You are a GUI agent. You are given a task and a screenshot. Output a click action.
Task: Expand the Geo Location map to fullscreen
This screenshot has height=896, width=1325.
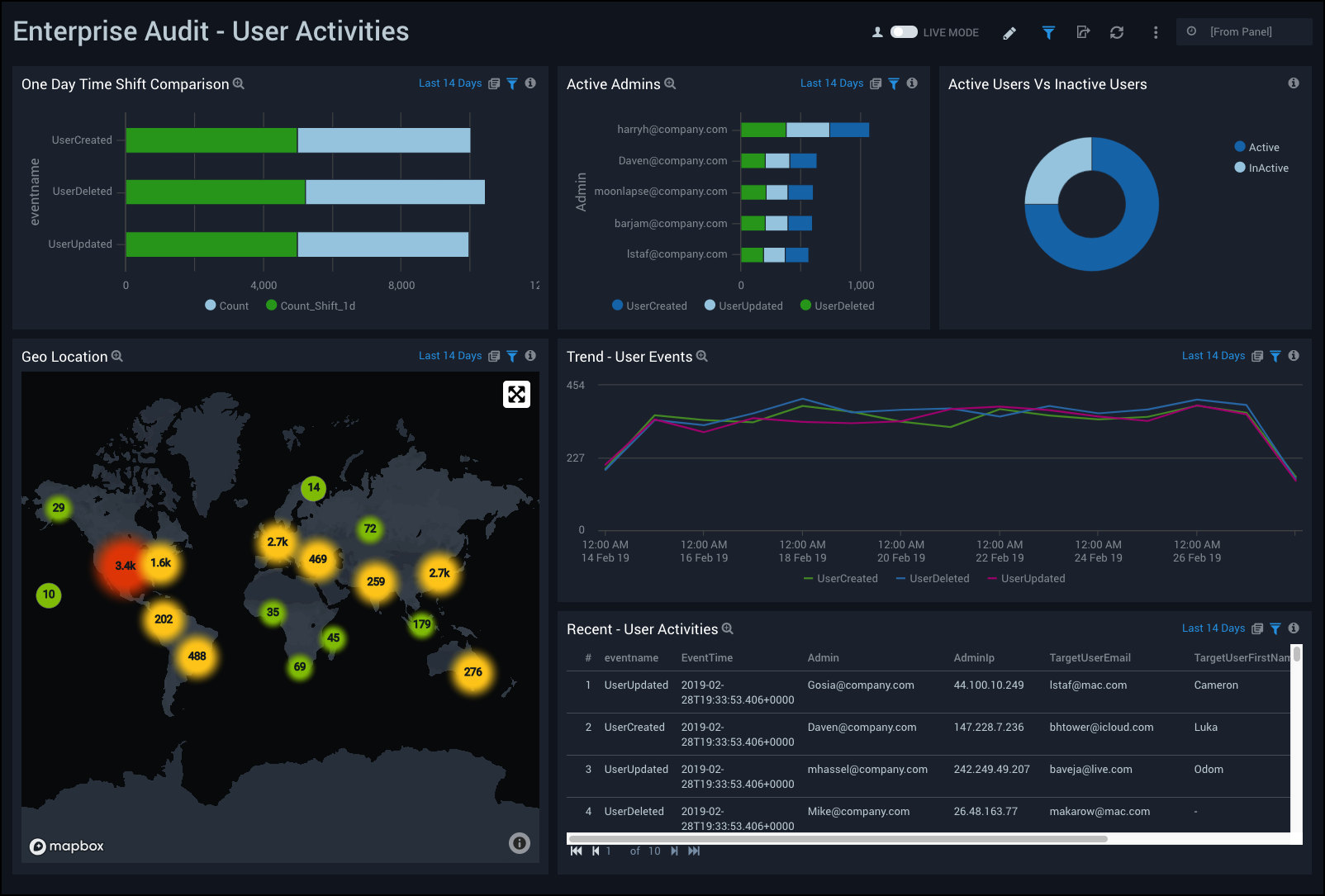point(516,395)
